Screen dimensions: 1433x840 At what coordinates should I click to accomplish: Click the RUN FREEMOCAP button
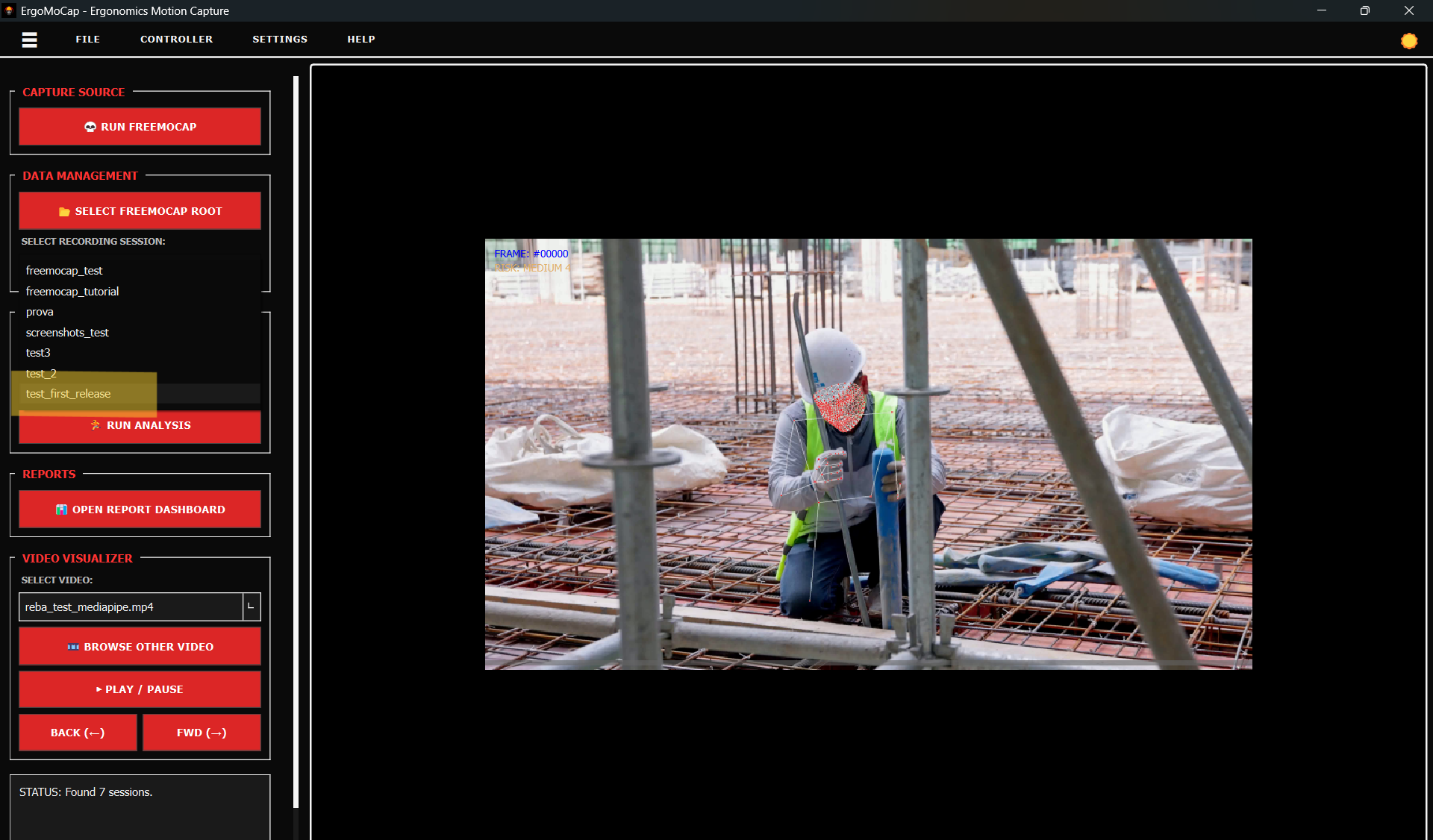coord(140,127)
